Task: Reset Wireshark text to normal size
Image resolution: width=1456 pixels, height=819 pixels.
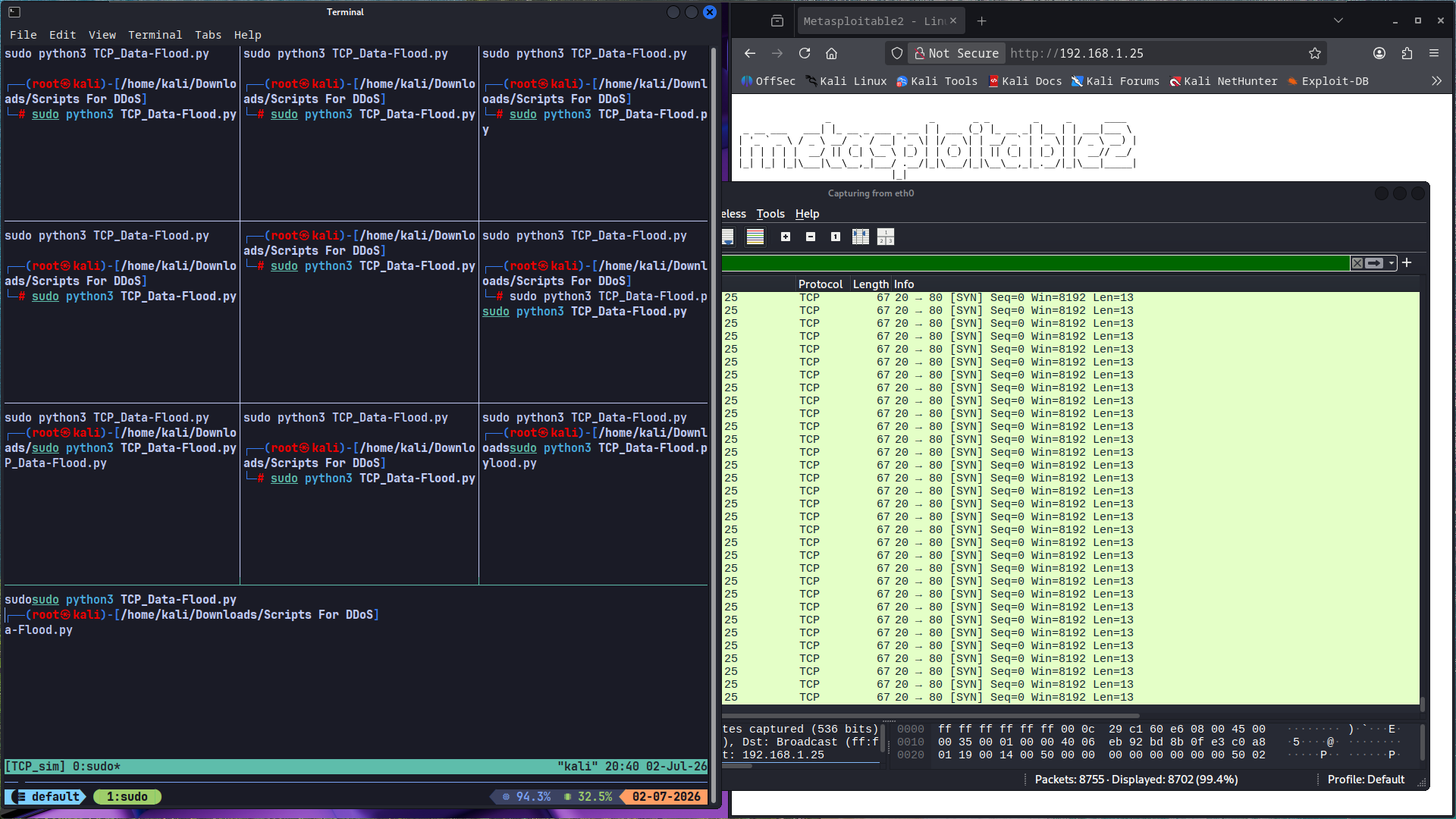Action: click(836, 237)
